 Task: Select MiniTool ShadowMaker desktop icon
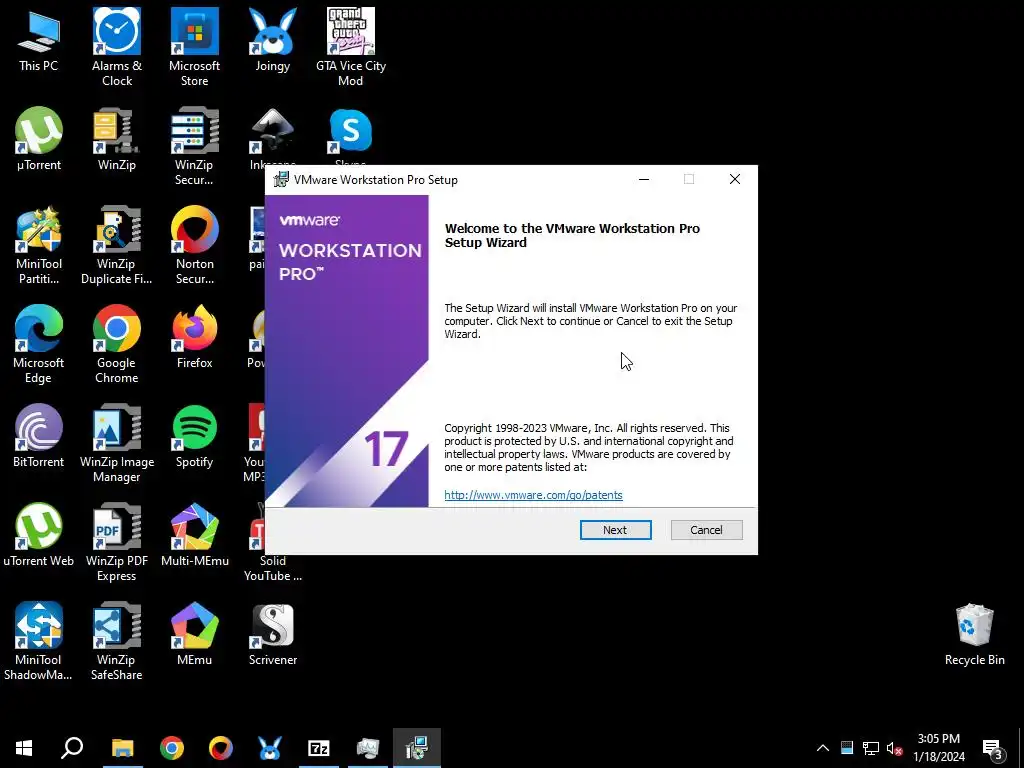(x=39, y=641)
